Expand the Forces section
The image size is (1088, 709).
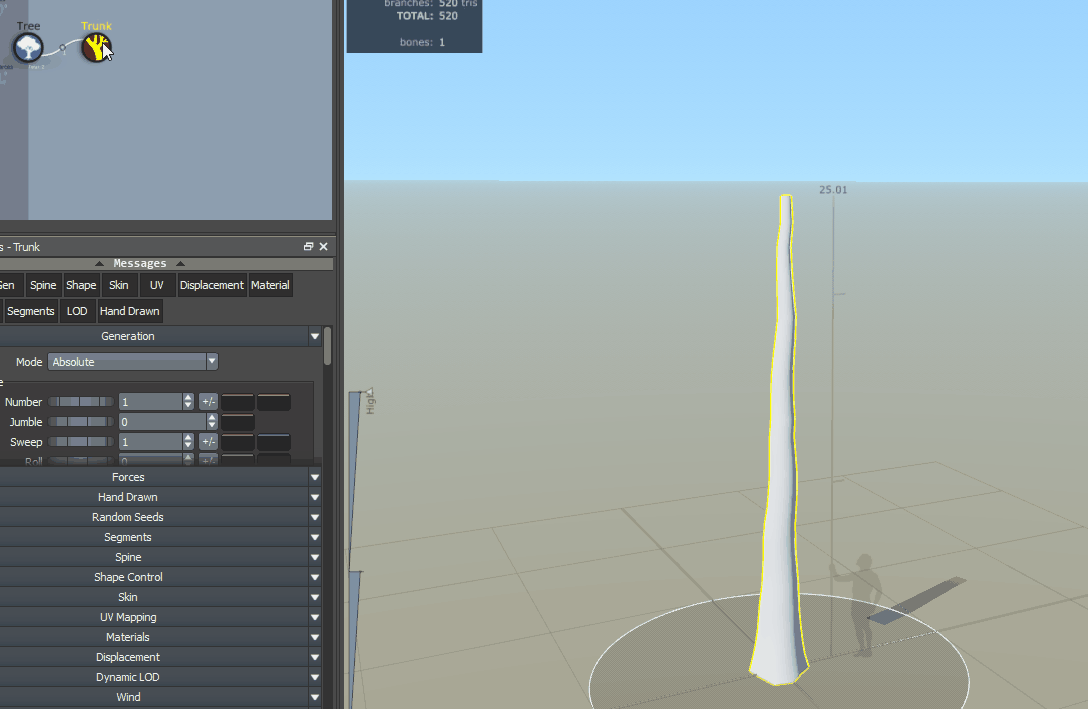click(x=160, y=477)
